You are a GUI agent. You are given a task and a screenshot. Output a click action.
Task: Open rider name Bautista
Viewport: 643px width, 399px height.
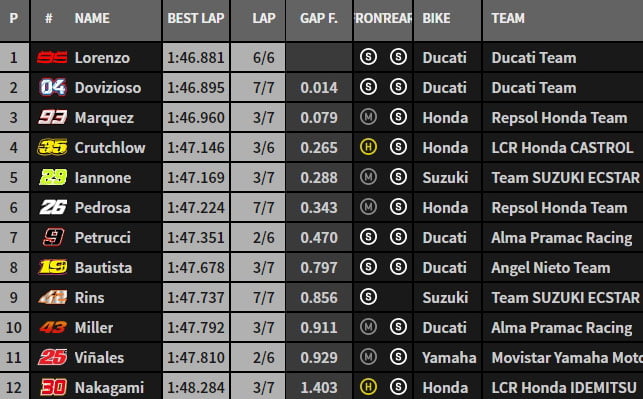(103, 267)
